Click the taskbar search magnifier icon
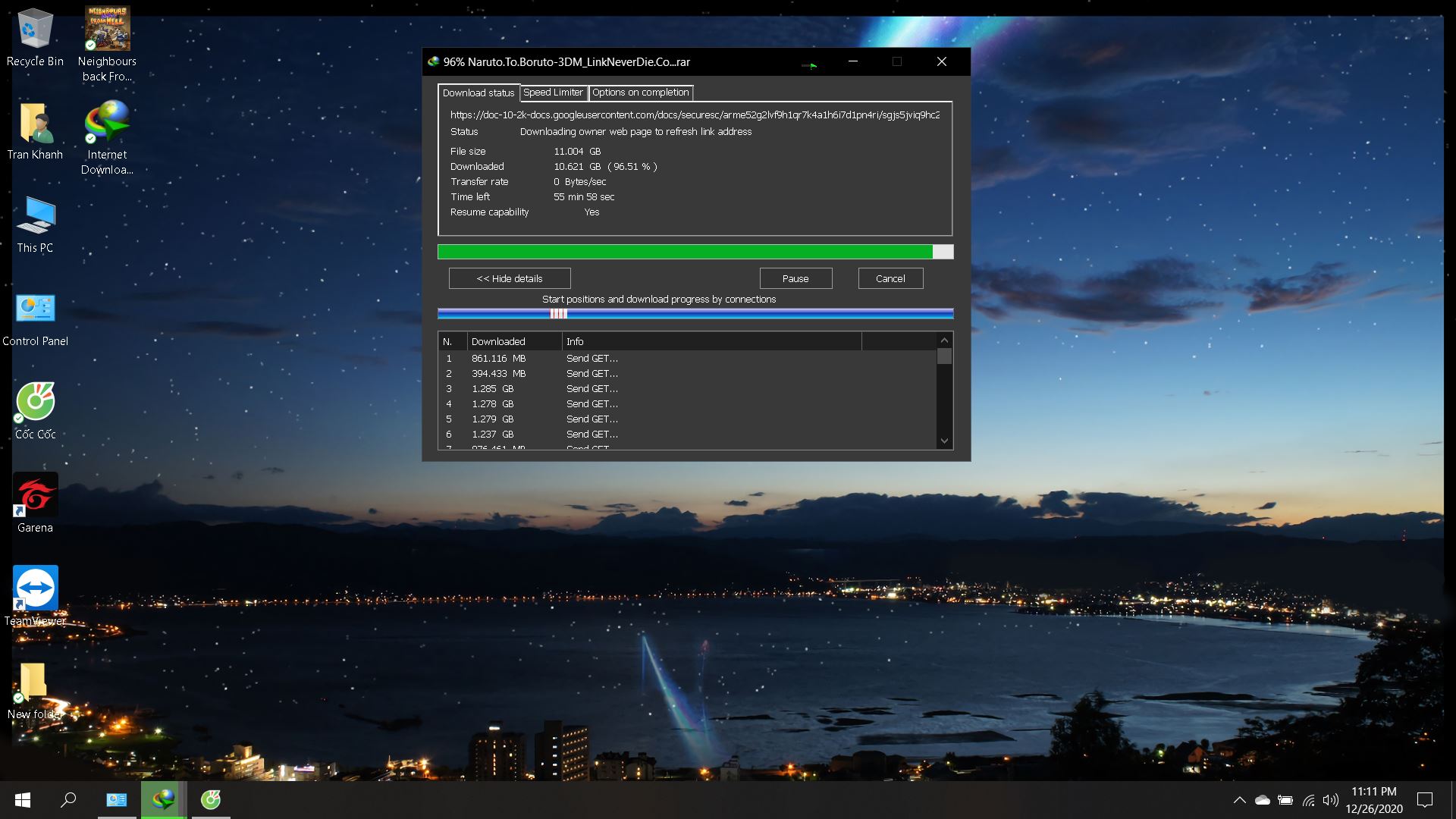1456x819 pixels. (68, 799)
